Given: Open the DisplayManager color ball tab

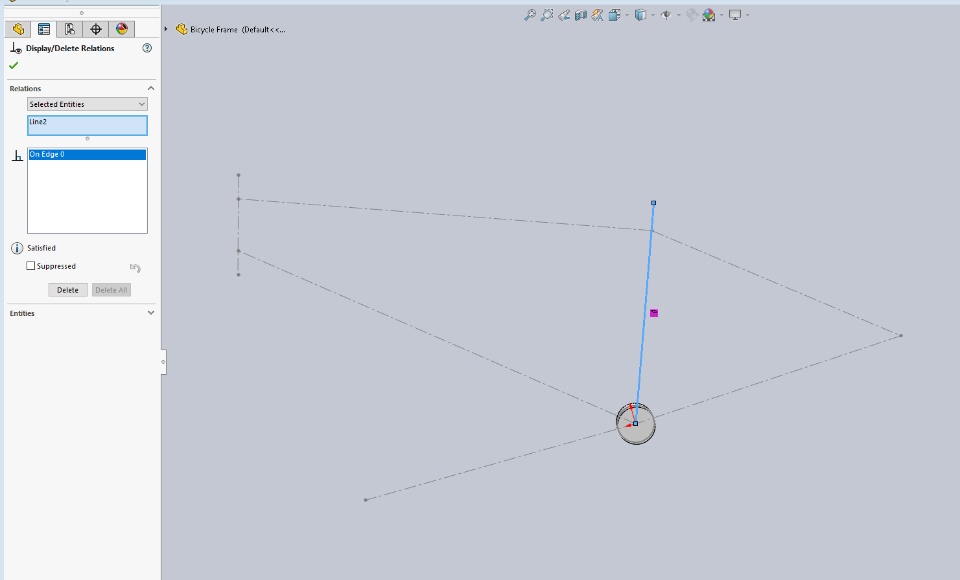Looking at the screenshot, I should 122,29.
